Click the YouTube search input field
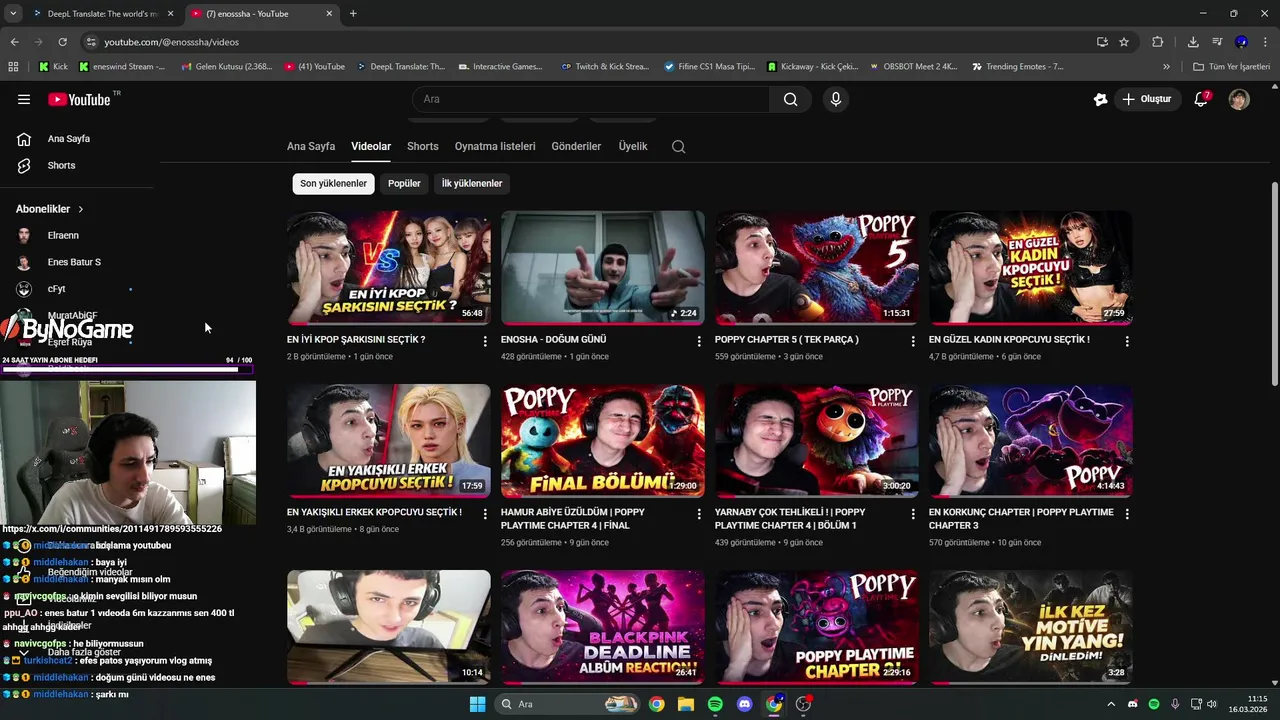The height and width of the screenshot is (720, 1280). click(591, 99)
